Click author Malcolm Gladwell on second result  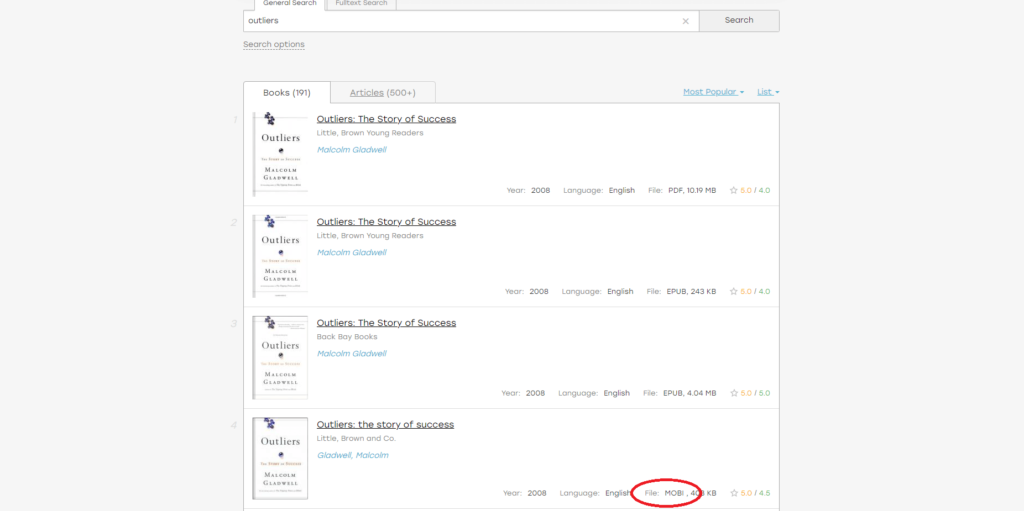coord(351,252)
